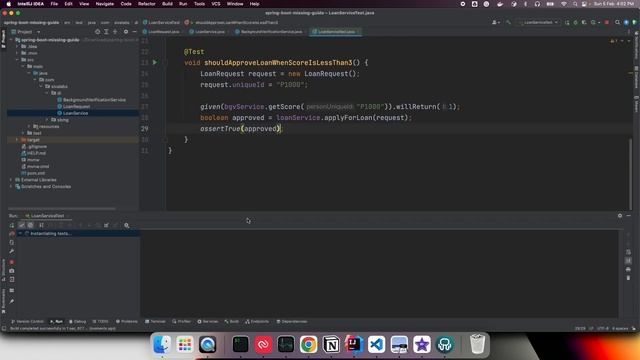640x360 pixels.
Task: Toggle Show Passed tests checkmark button
Action: (22, 225)
